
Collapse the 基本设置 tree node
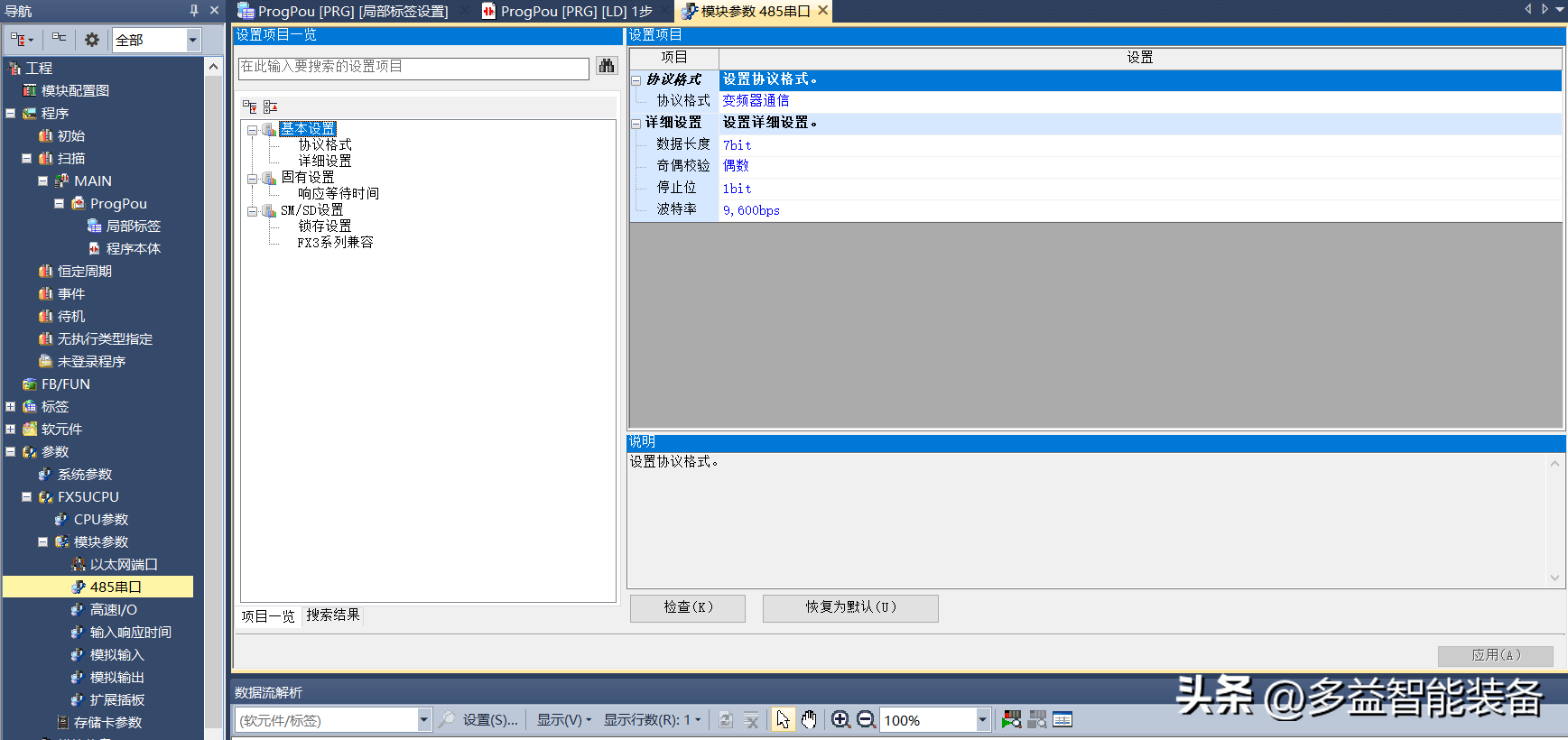click(253, 130)
